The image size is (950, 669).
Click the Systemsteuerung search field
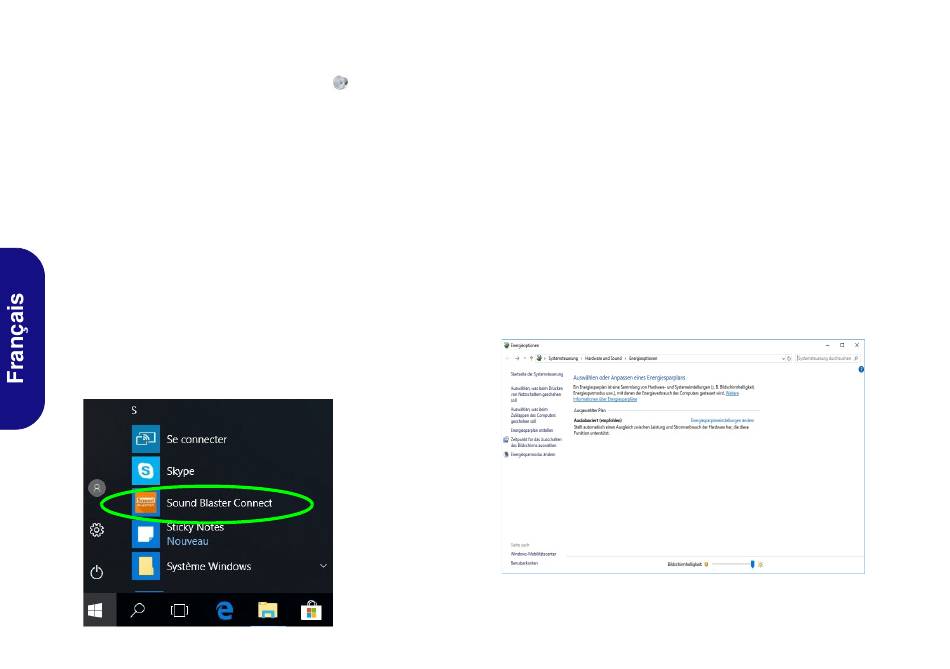click(827, 359)
